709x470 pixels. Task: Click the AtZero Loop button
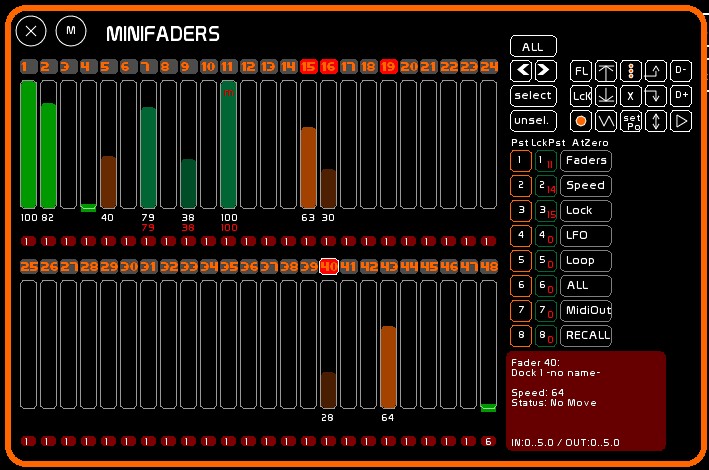[586, 261]
